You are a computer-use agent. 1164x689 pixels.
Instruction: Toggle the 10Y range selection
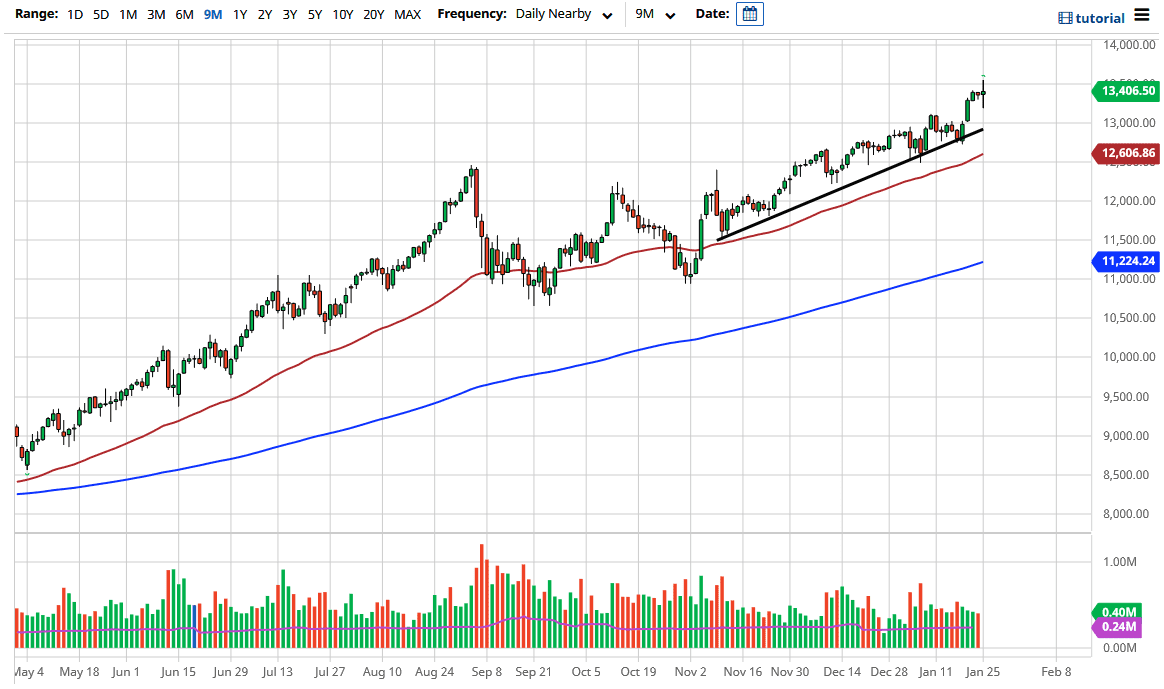click(x=342, y=15)
